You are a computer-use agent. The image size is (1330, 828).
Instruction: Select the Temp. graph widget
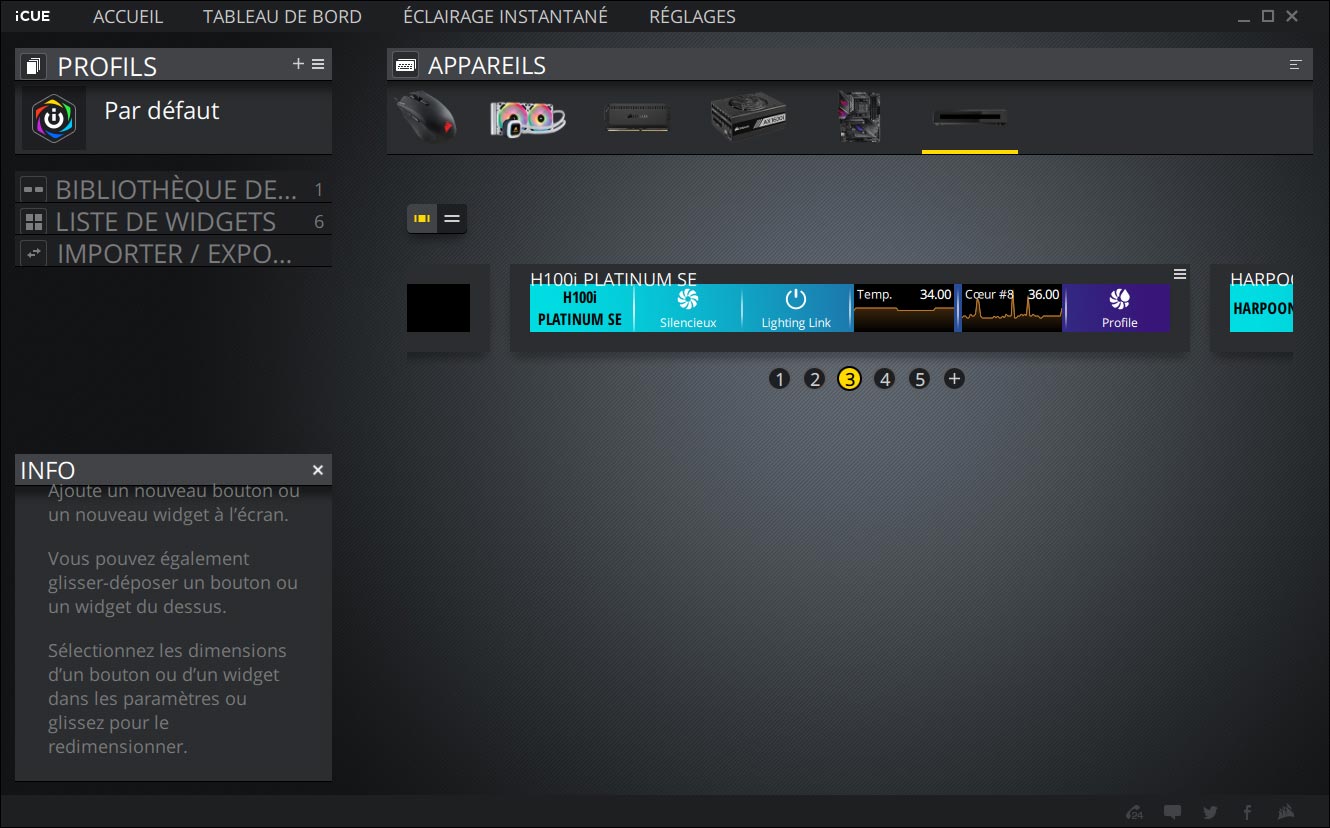904,308
